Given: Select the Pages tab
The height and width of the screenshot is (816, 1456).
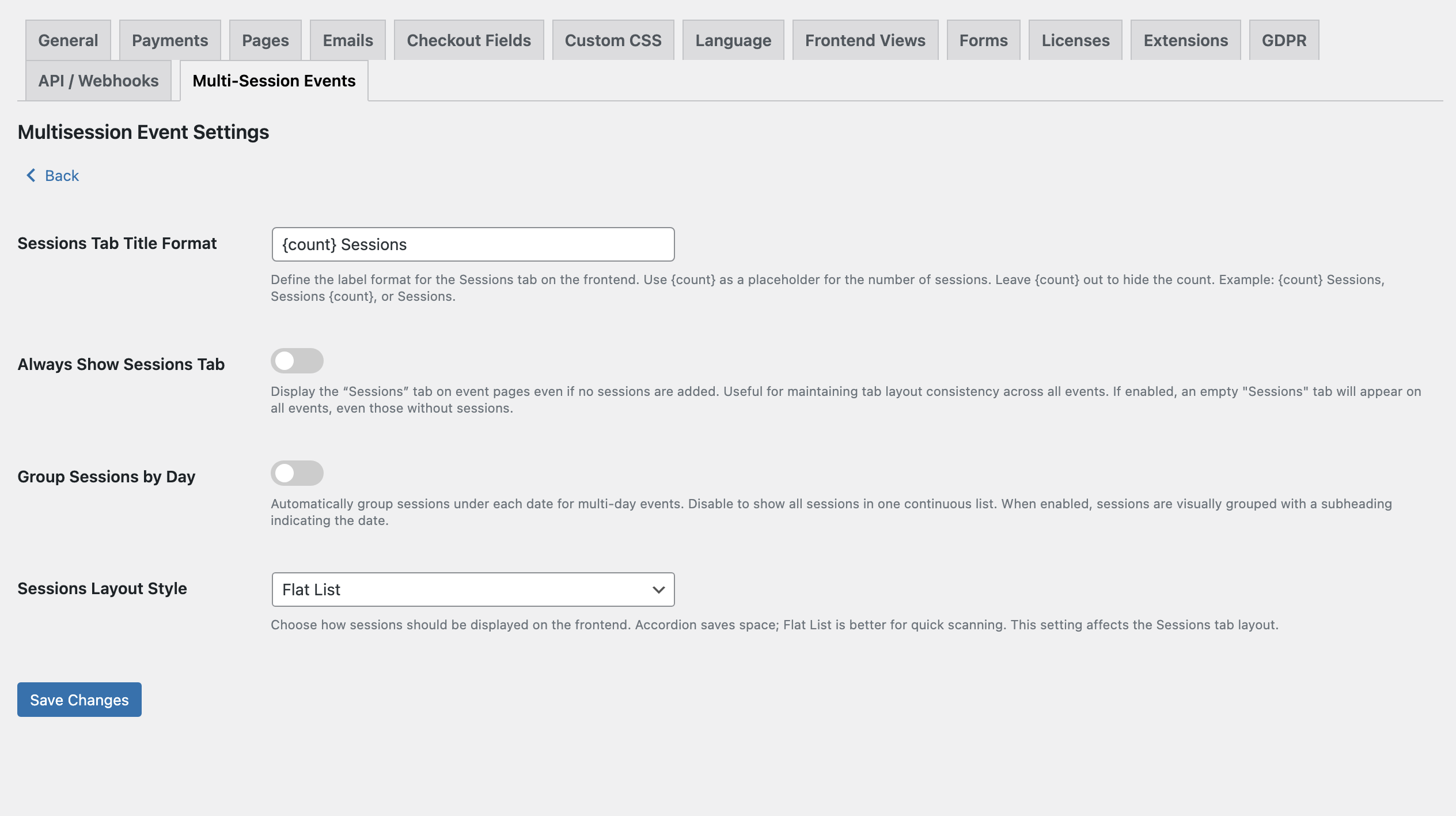Looking at the screenshot, I should point(265,40).
